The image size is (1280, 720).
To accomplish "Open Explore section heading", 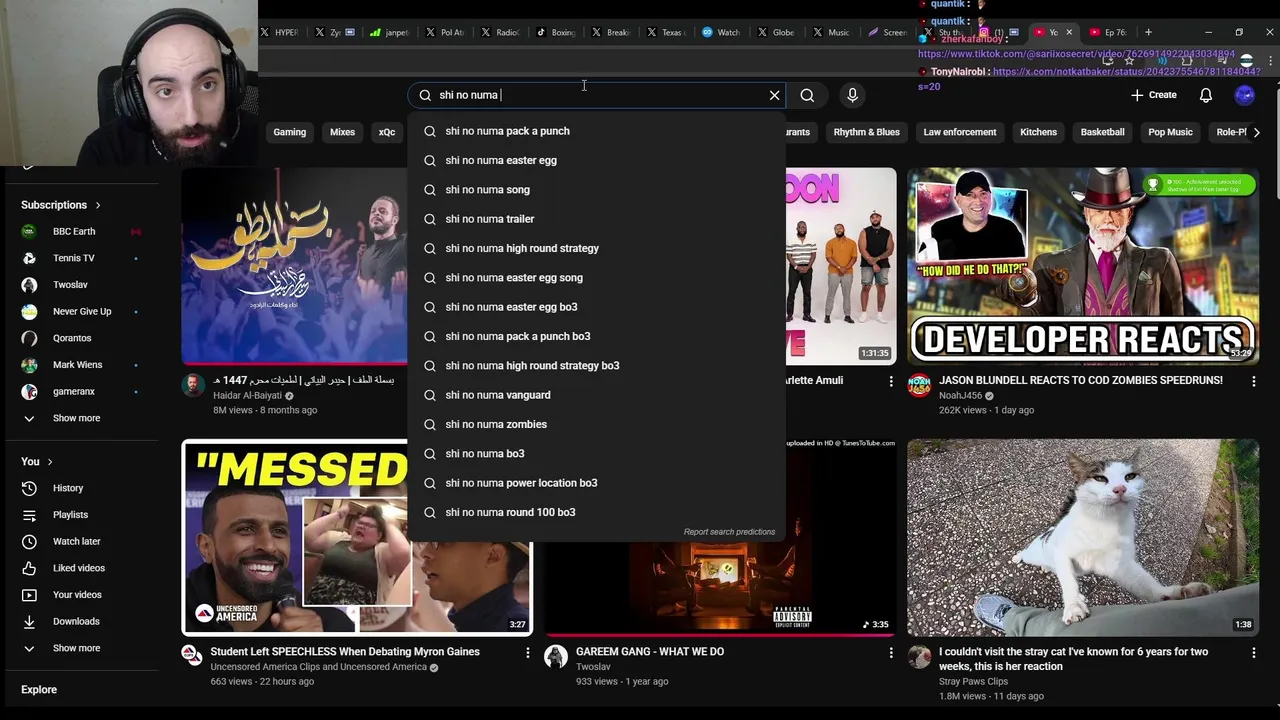I will (x=39, y=690).
